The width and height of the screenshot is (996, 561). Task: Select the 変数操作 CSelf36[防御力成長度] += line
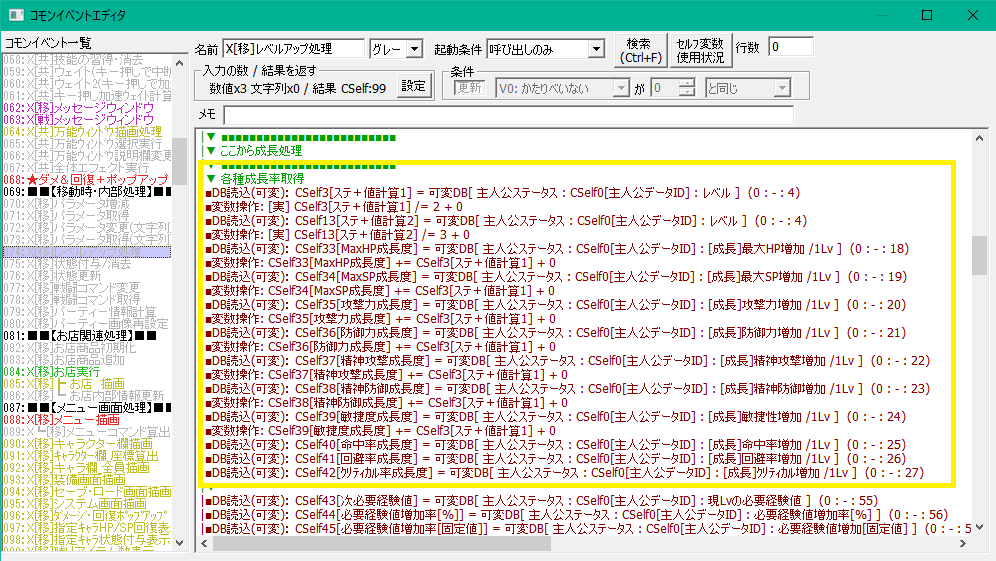tap(380, 346)
